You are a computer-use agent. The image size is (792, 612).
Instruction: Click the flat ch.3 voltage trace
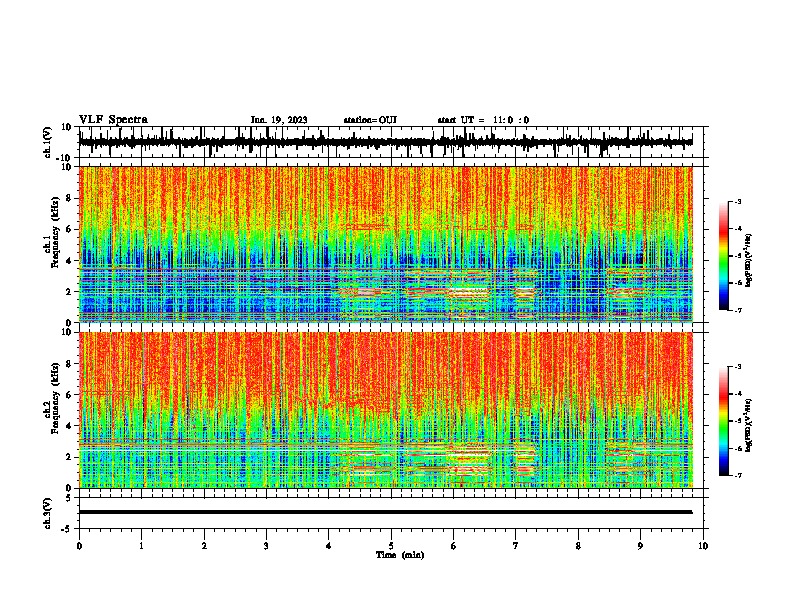(x=385, y=512)
